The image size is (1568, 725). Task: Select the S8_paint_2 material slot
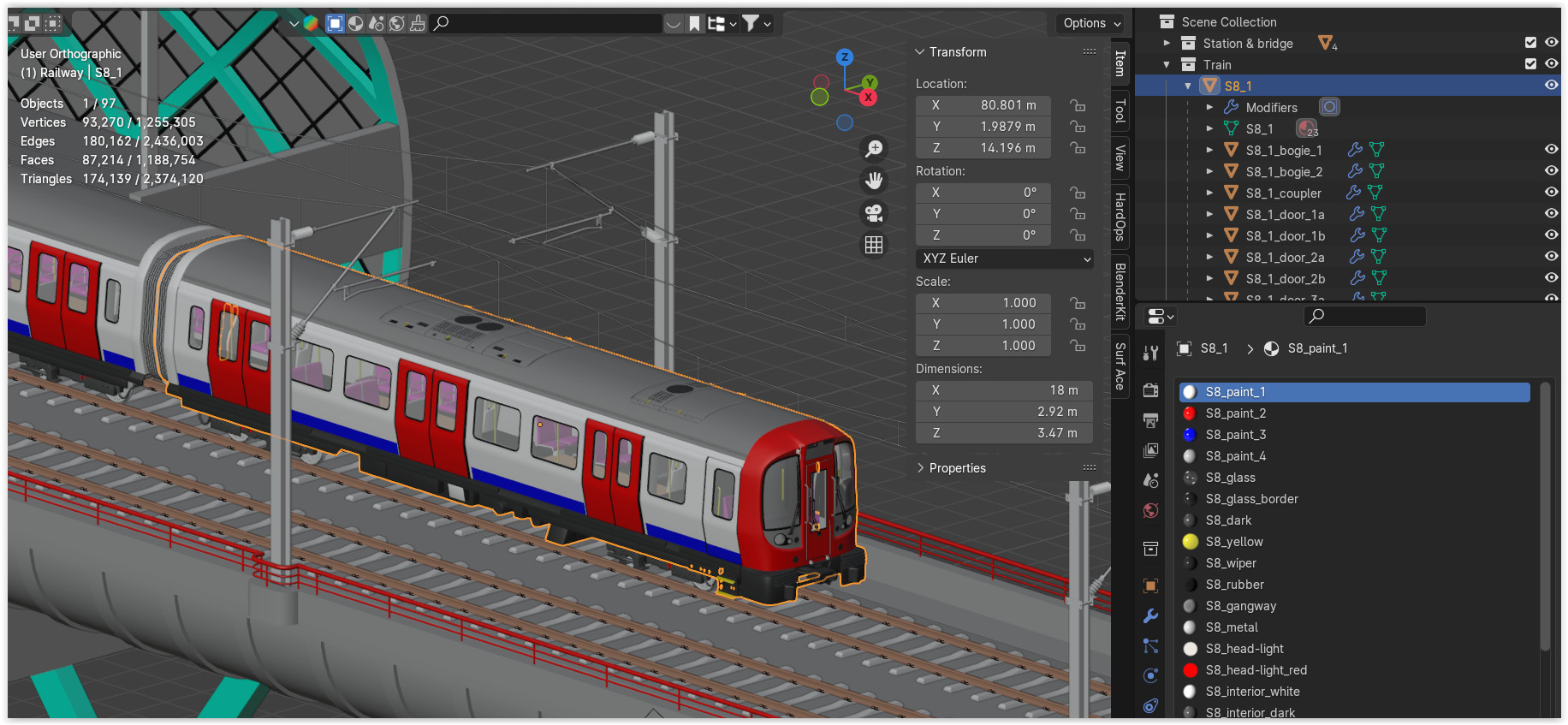pyautogui.click(x=1354, y=413)
